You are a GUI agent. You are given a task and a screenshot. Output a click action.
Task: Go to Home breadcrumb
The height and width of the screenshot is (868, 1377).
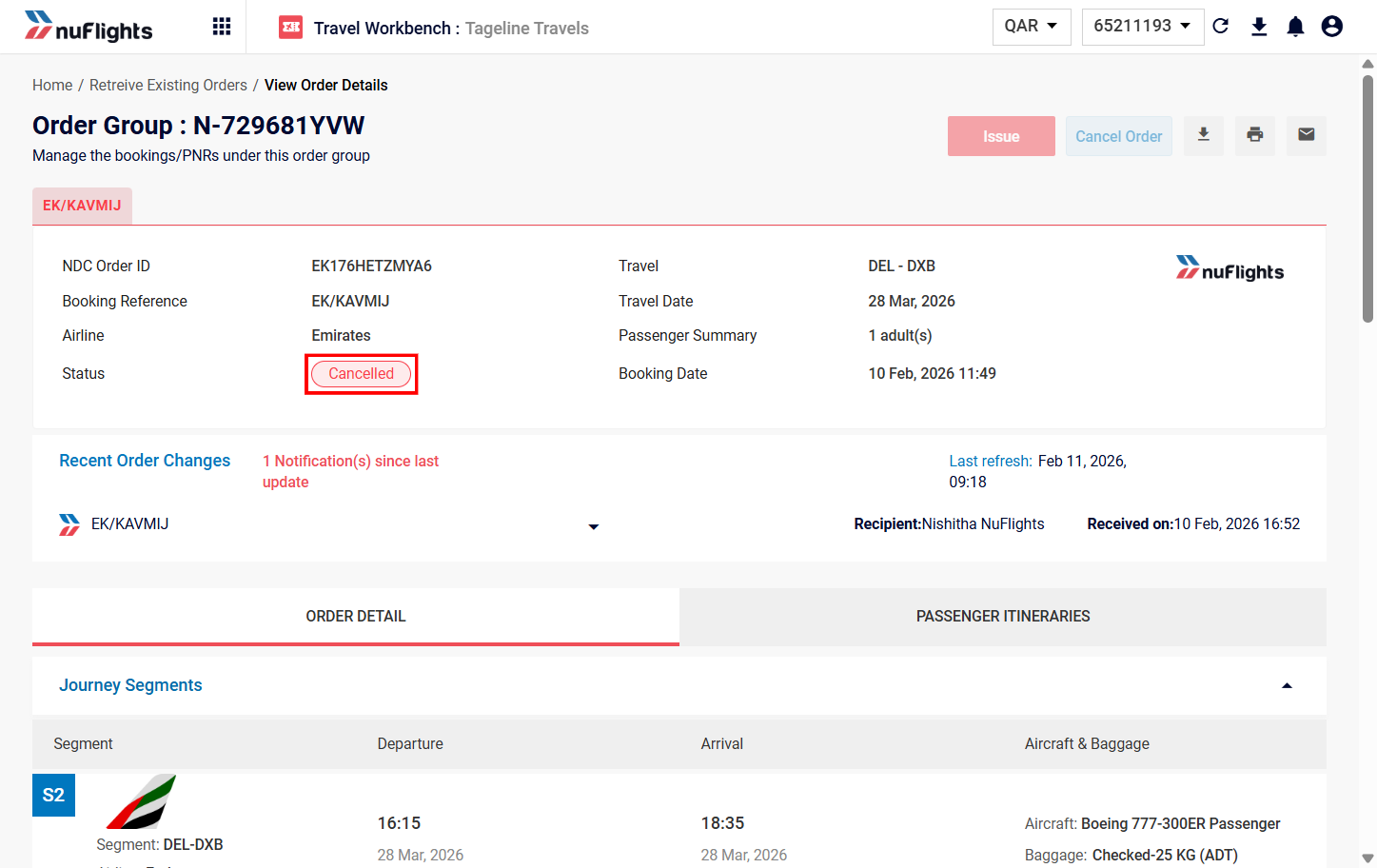[52, 86]
